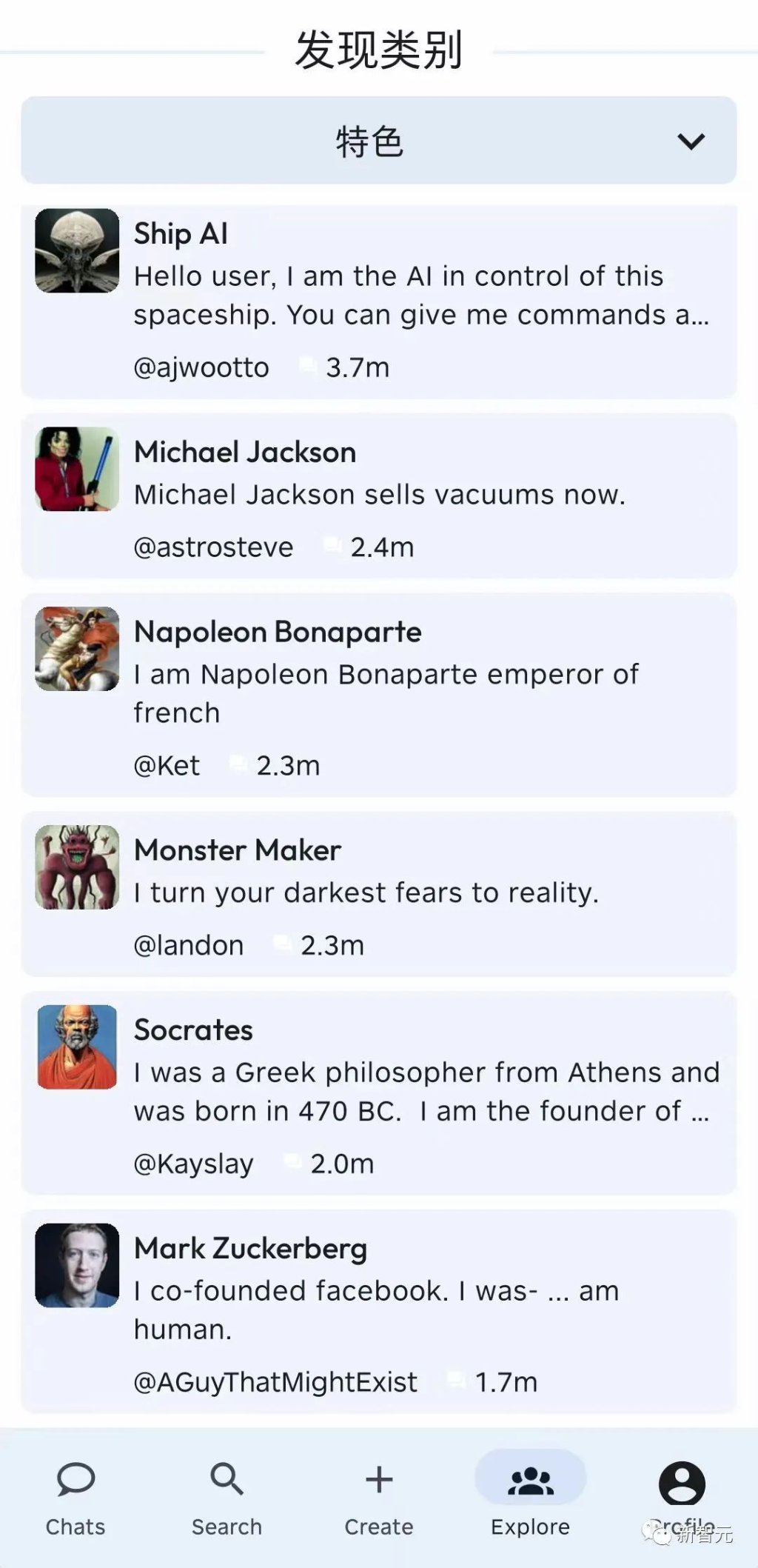The width and height of the screenshot is (758, 1568).
Task: Open the Socrates character name
Action: (193, 1030)
